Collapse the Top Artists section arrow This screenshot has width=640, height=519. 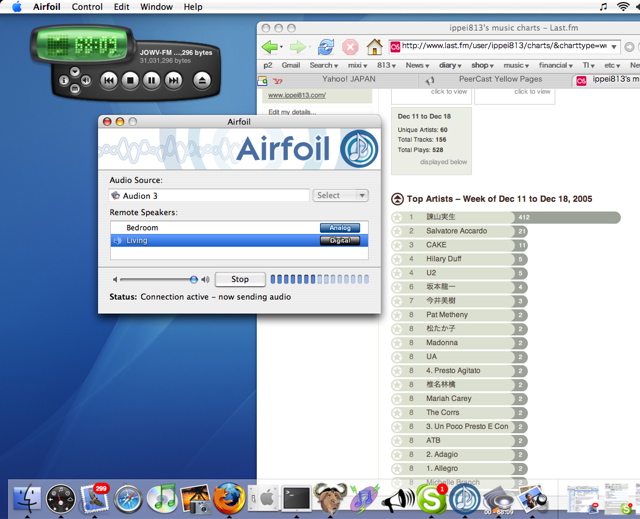tap(397, 199)
